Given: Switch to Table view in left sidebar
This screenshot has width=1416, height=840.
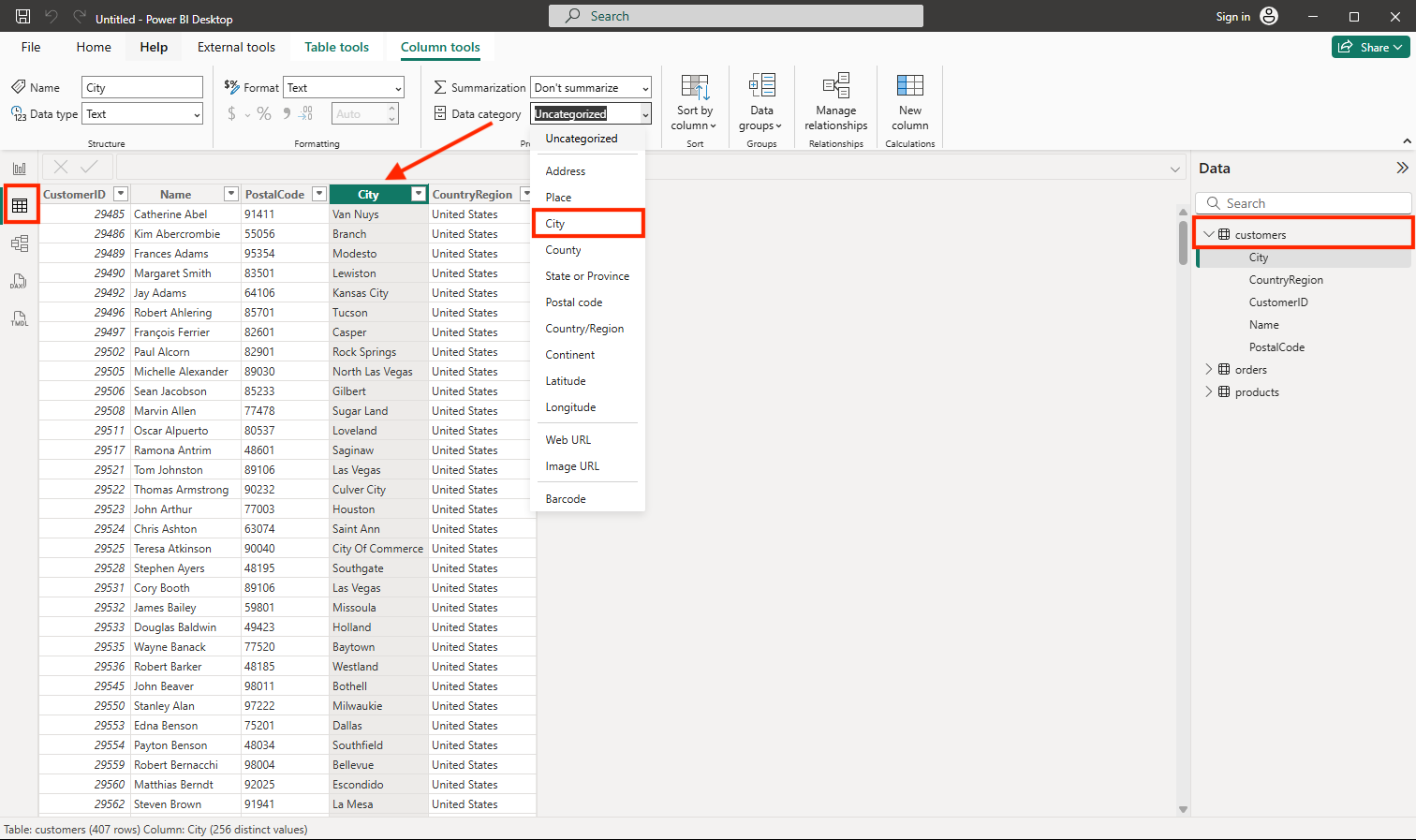Looking at the screenshot, I should click(x=20, y=205).
